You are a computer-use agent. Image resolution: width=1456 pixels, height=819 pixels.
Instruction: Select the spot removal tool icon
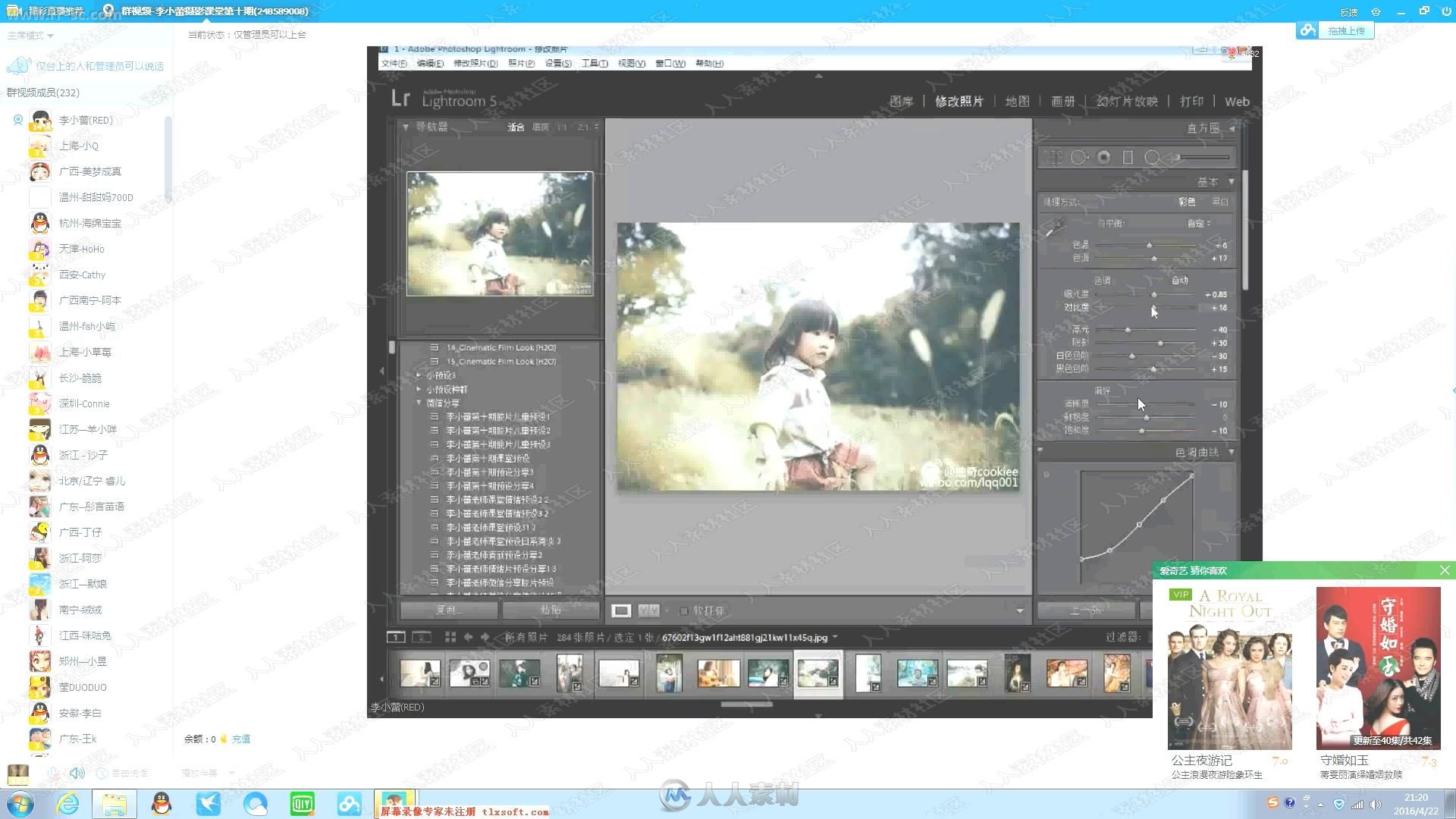1078,157
